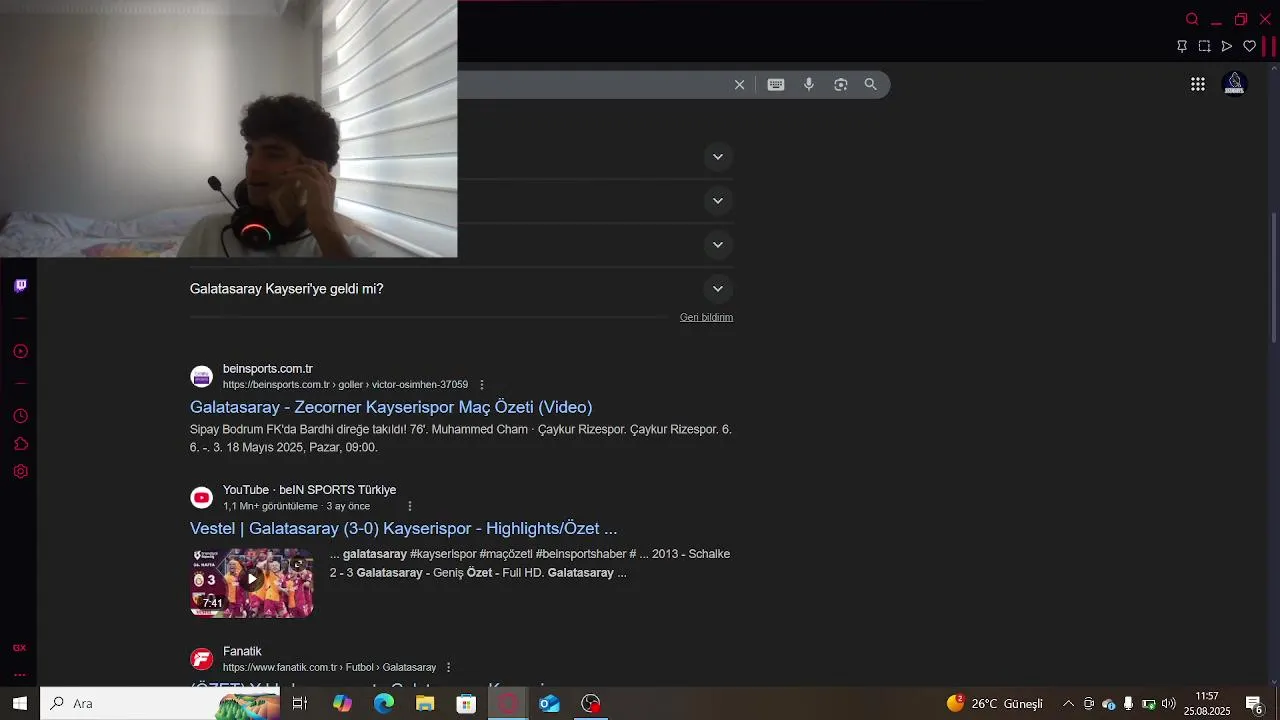Open the taskbar clock showing 11:57
Viewport: 1280px width, 720px height.
click(1207, 703)
